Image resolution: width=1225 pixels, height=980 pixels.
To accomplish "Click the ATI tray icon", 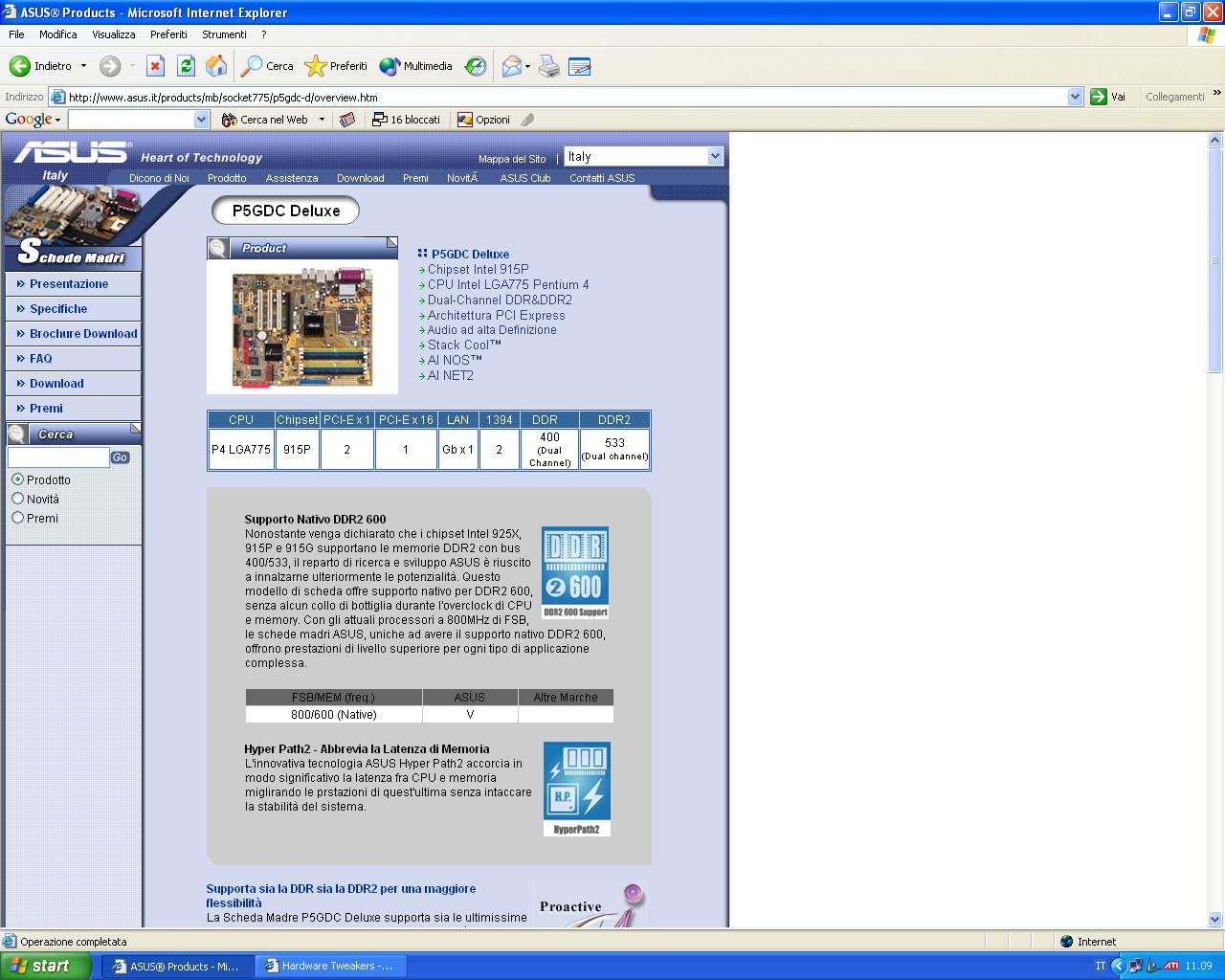I will click(x=1170, y=966).
